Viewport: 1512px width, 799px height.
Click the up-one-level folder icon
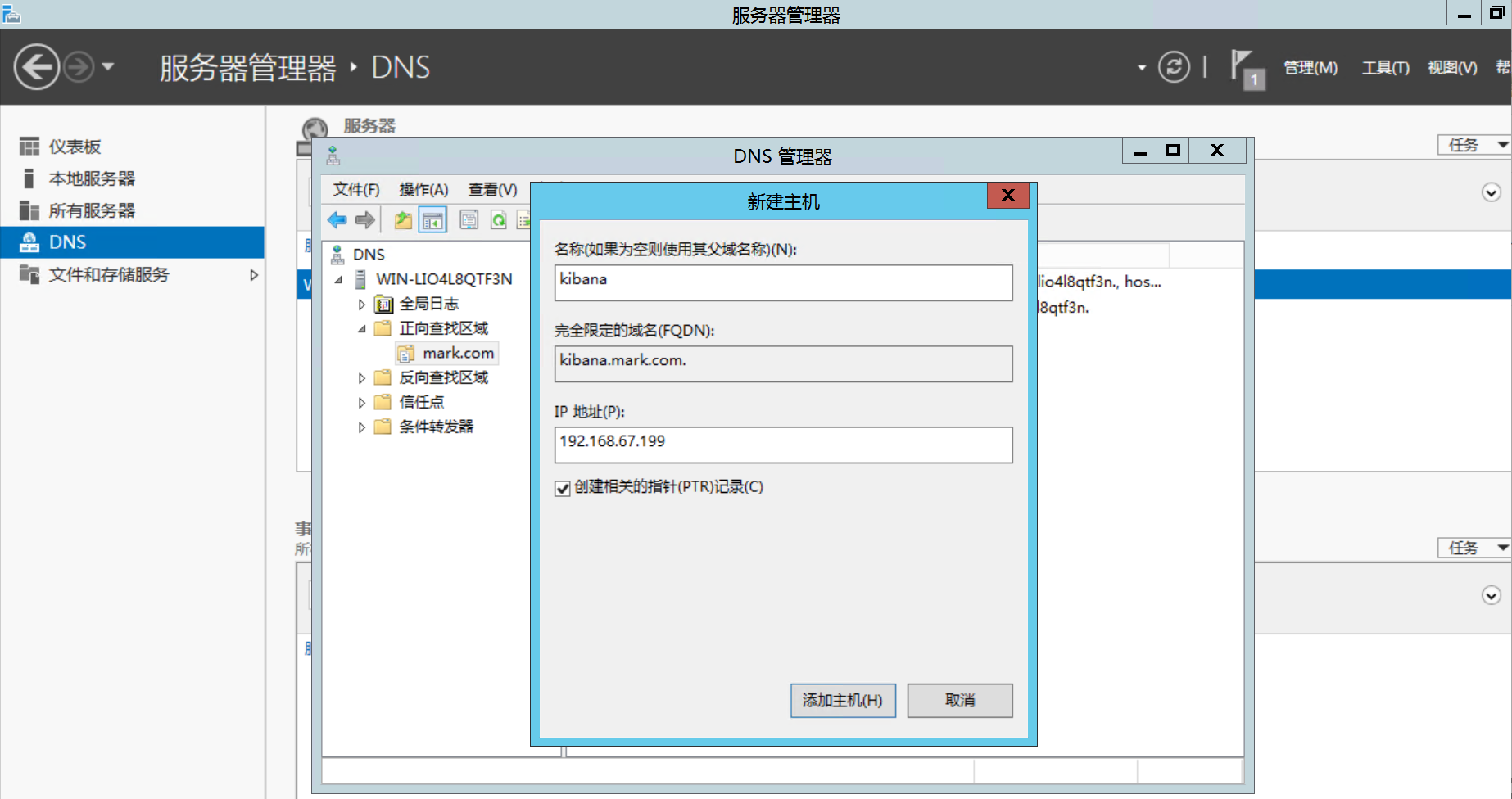pyautogui.click(x=403, y=219)
